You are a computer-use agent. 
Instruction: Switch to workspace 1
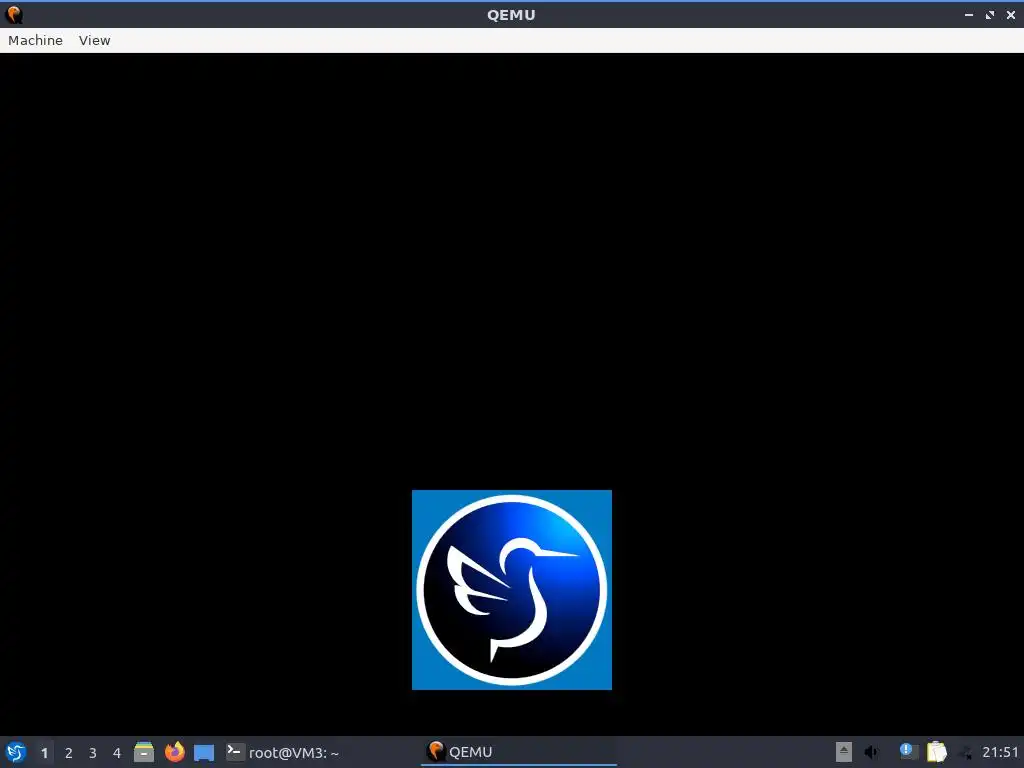44,753
